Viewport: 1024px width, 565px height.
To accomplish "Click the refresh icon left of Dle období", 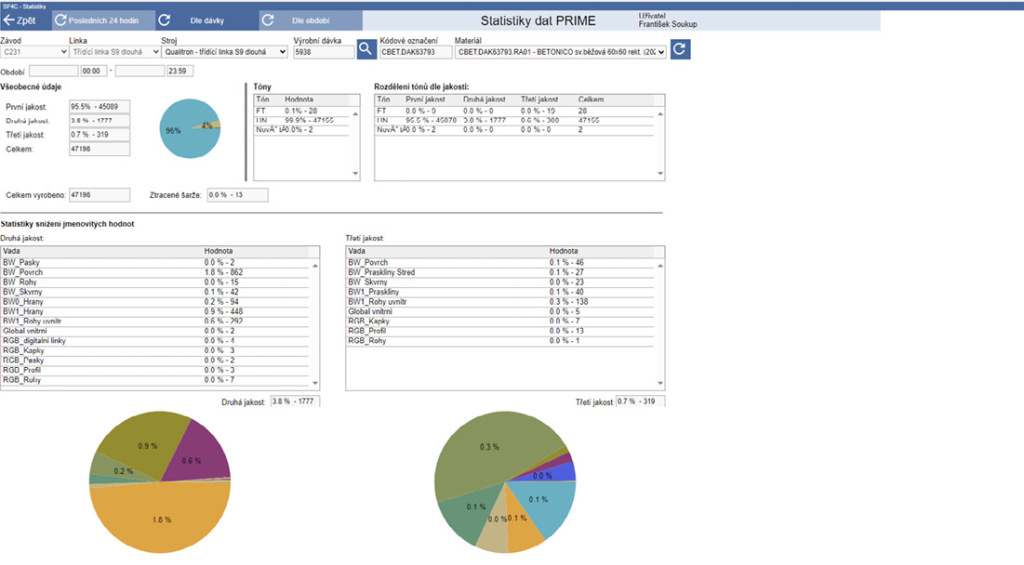I will pos(268,20).
